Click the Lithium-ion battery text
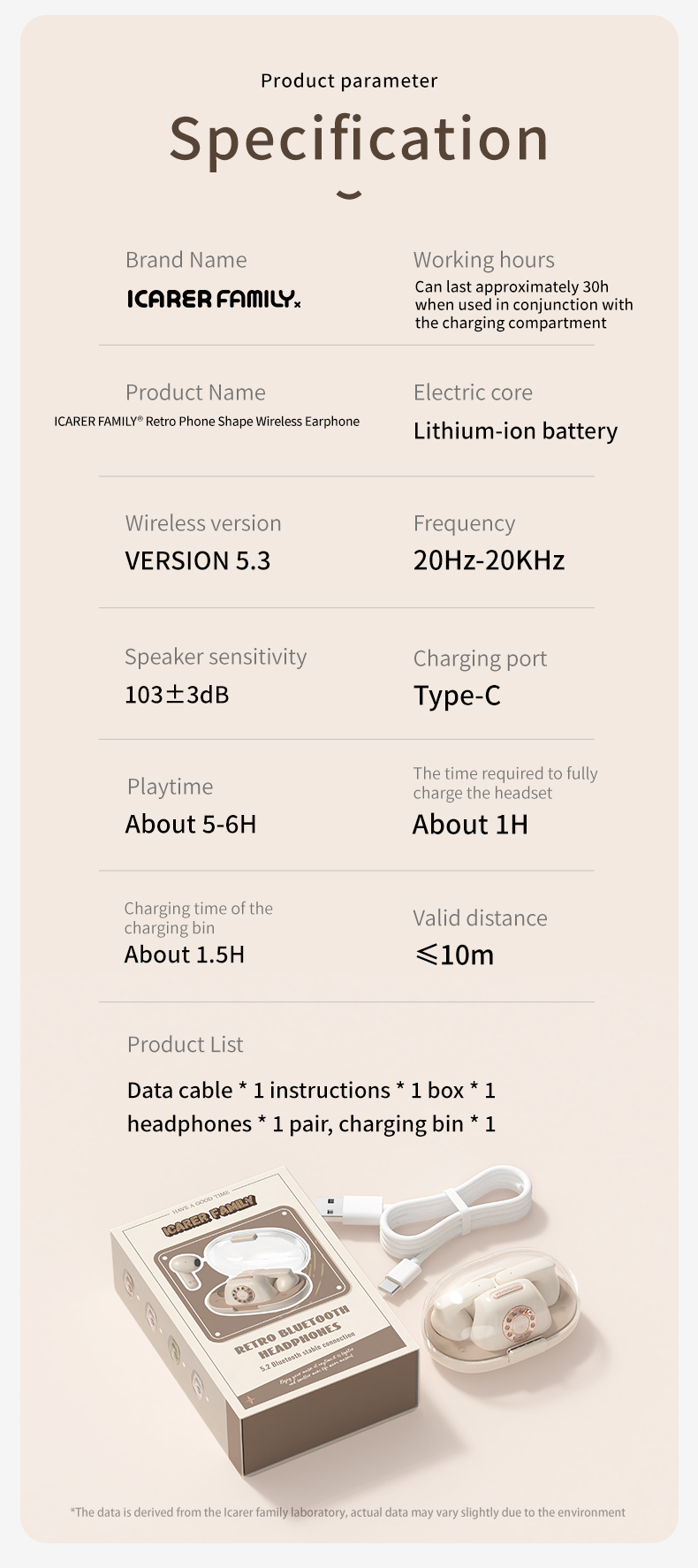Viewport: 698px width, 1568px height. coord(515,430)
